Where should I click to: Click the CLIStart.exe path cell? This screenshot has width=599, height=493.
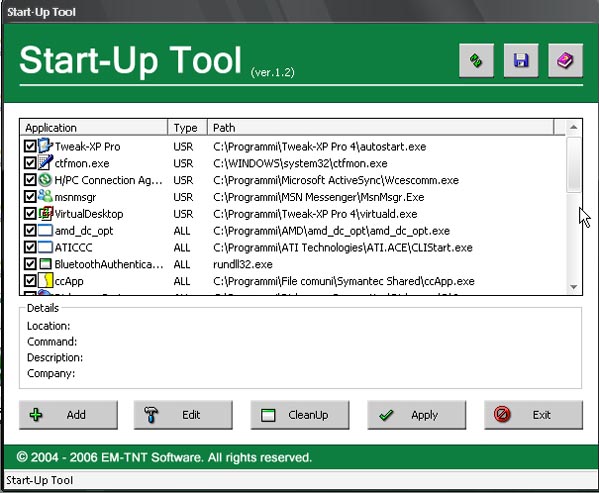(343, 247)
